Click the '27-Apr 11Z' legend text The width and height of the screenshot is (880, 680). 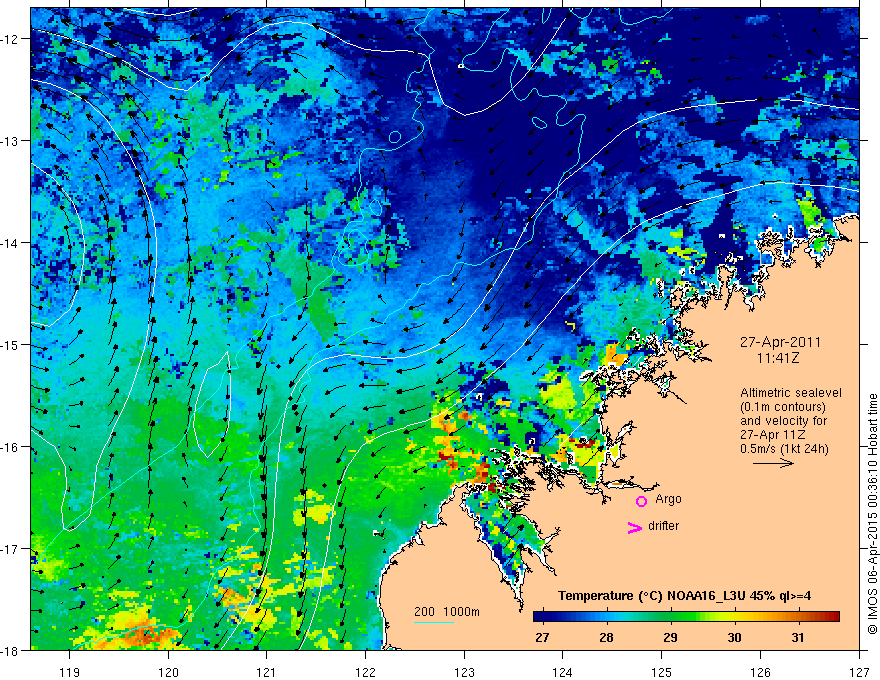coord(772,435)
